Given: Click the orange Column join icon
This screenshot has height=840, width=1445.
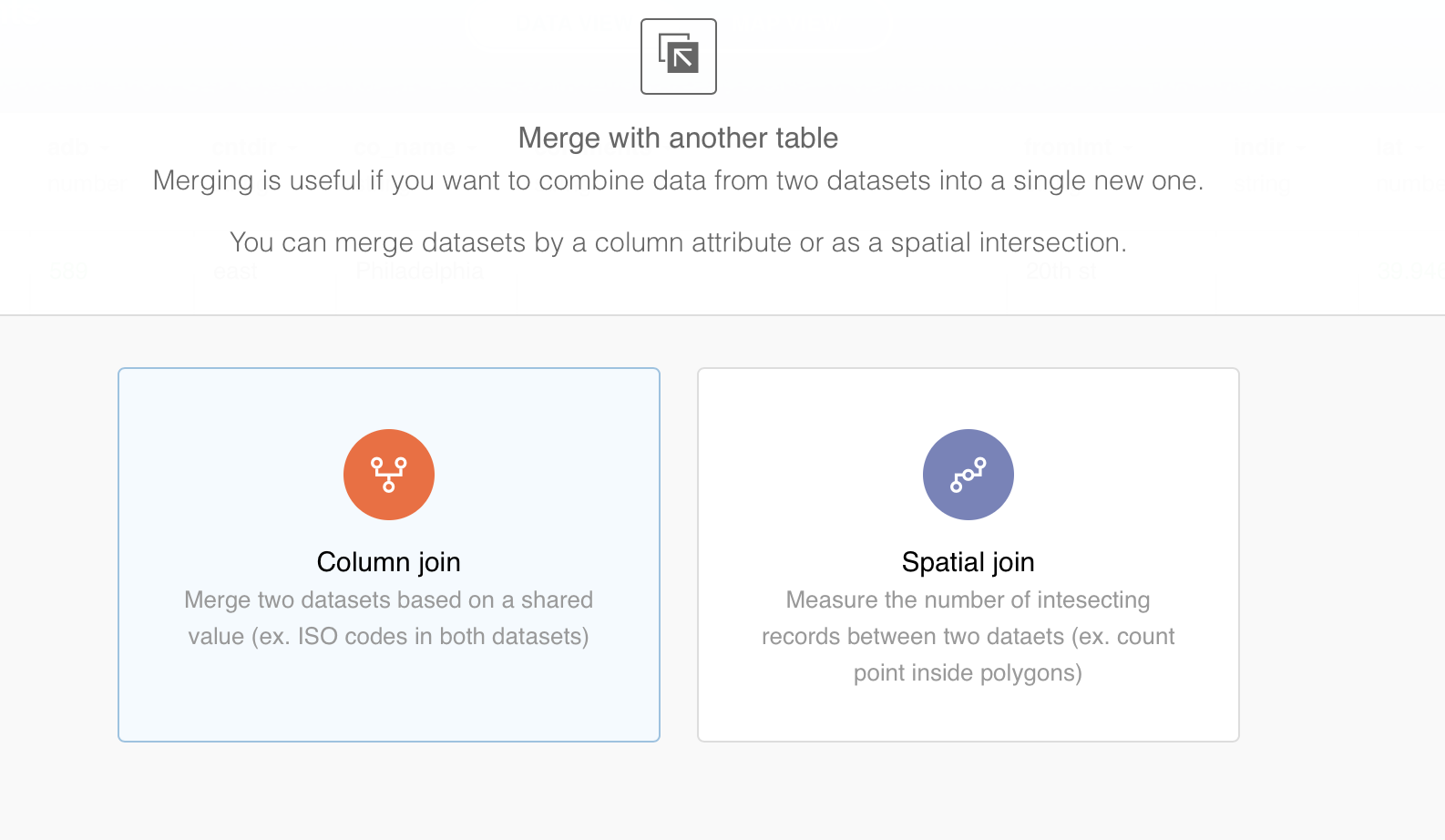Looking at the screenshot, I should click(x=389, y=475).
